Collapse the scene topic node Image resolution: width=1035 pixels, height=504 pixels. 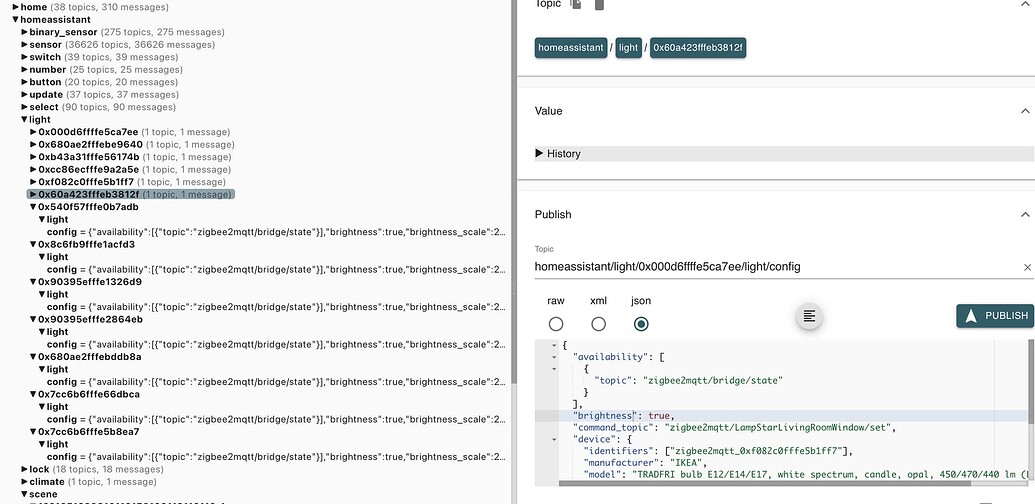[24, 495]
